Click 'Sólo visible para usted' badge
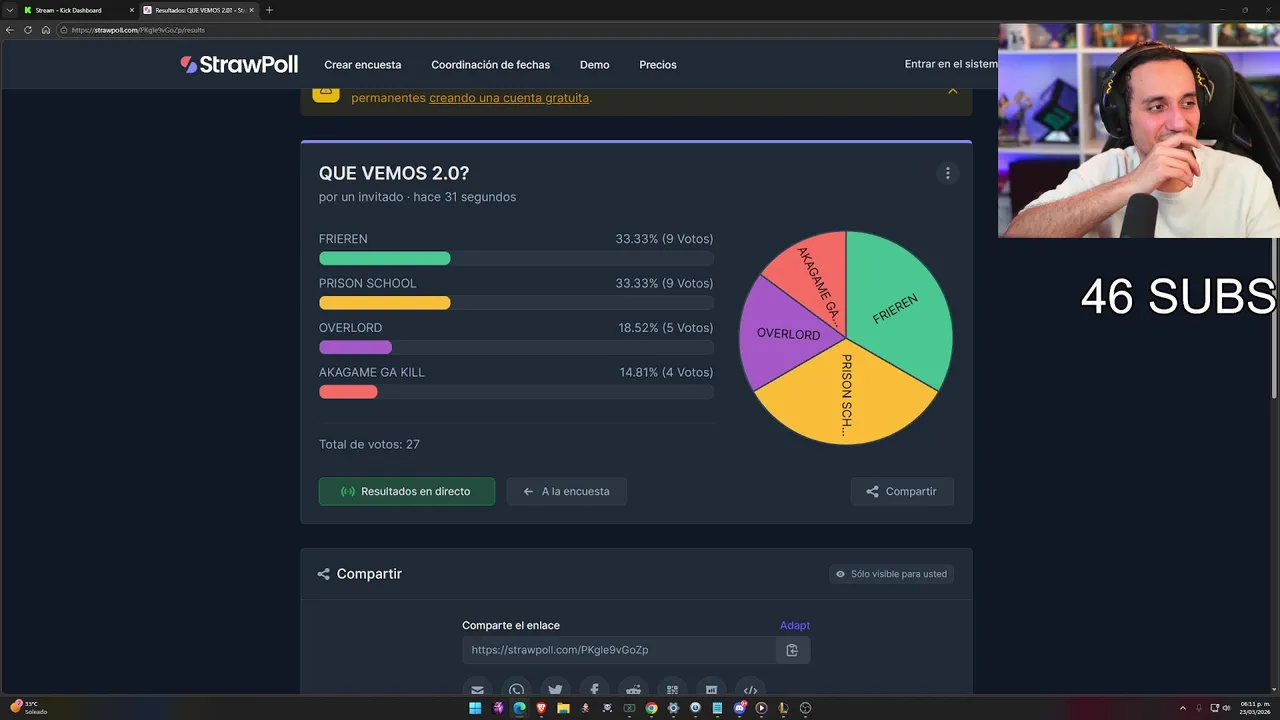The height and width of the screenshot is (720, 1280). tap(891, 574)
